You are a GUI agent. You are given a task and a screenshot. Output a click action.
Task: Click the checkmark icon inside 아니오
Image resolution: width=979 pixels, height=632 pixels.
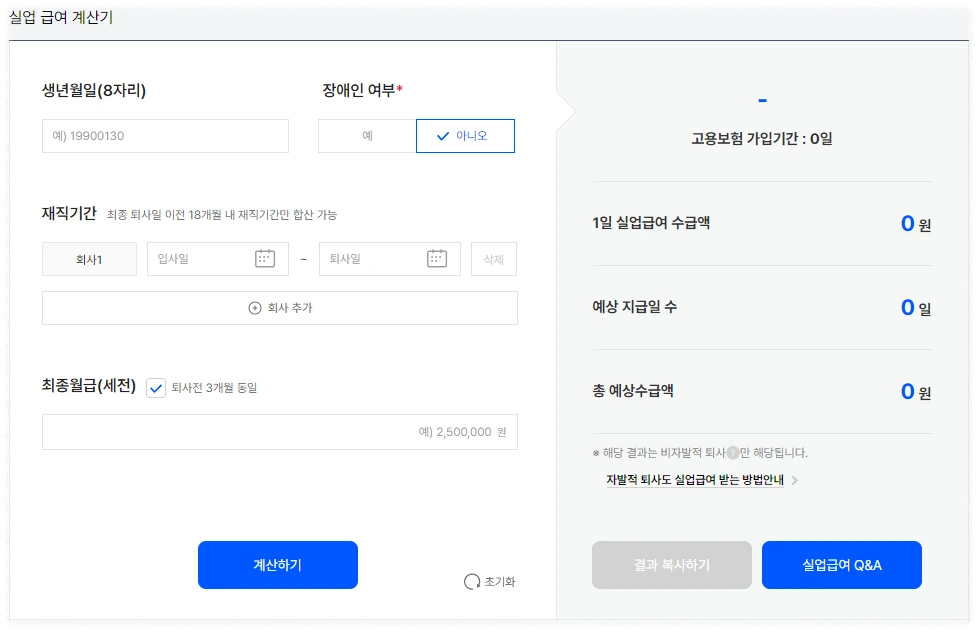[444, 135]
